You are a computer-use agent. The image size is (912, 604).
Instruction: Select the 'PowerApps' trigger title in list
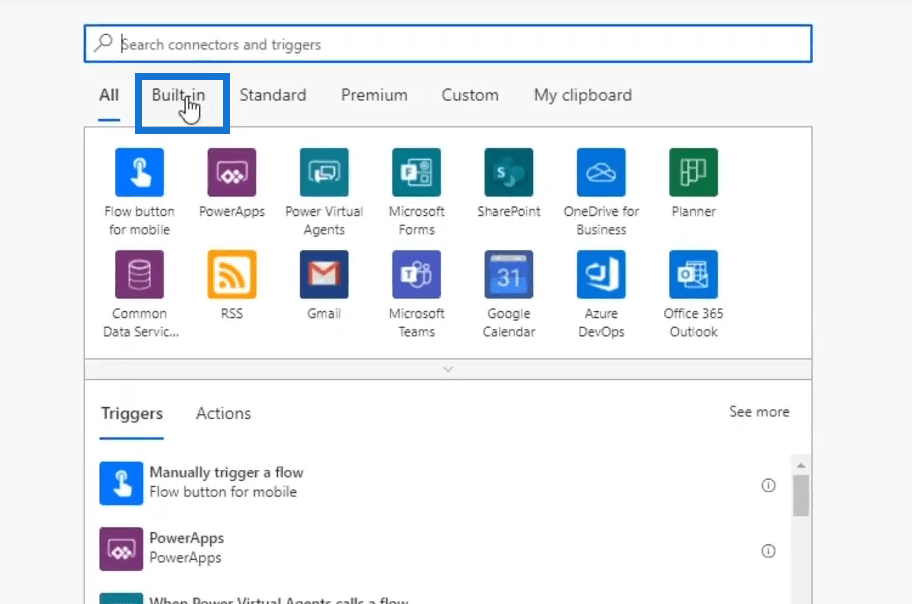coord(187,538)
